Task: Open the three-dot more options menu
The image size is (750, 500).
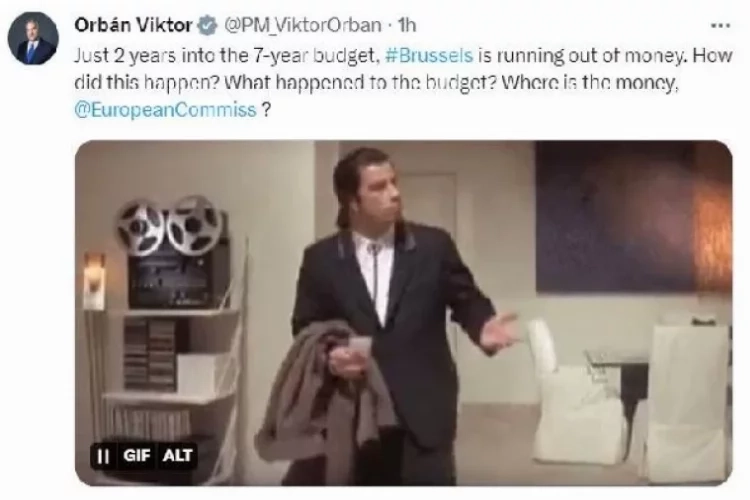Action: click(721, 26)
